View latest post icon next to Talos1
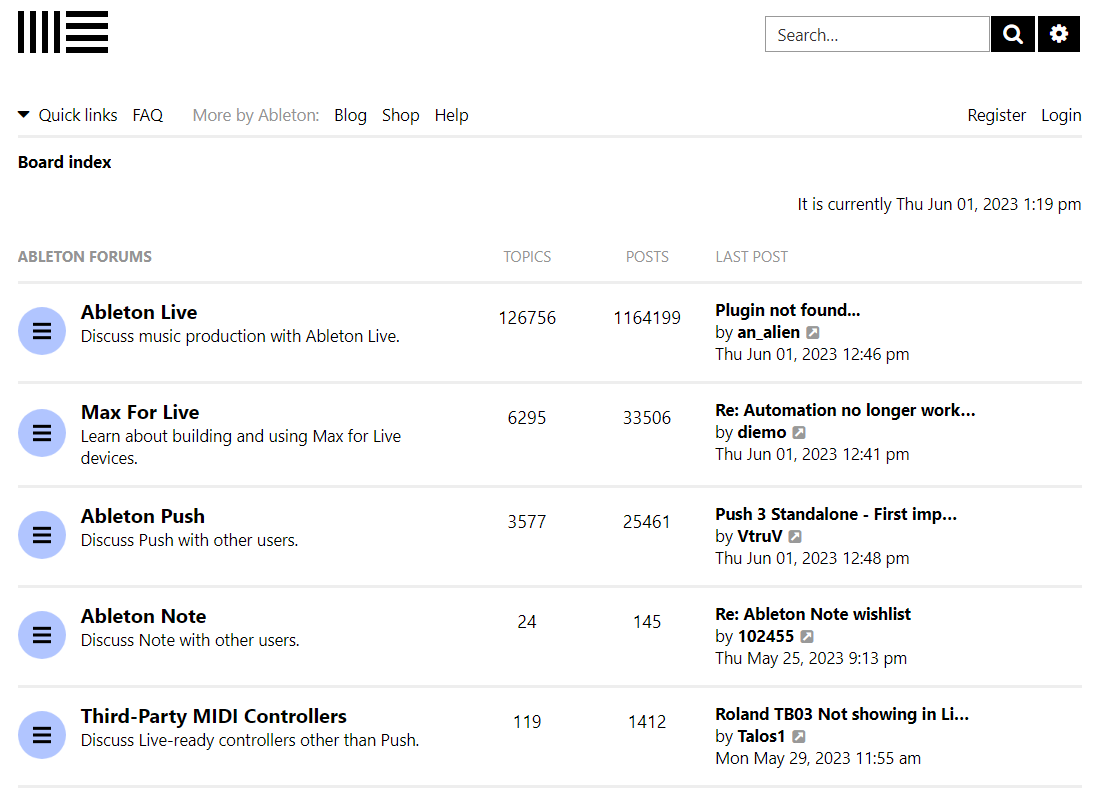 (x=799, y=737)
